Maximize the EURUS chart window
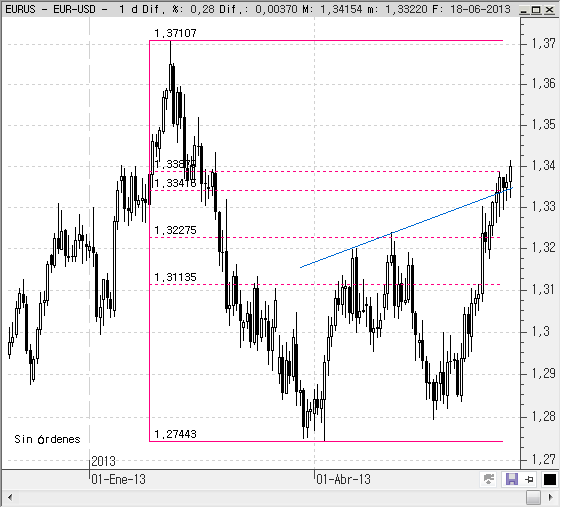This screenshot has height=508, width=561. pos(536,10)
